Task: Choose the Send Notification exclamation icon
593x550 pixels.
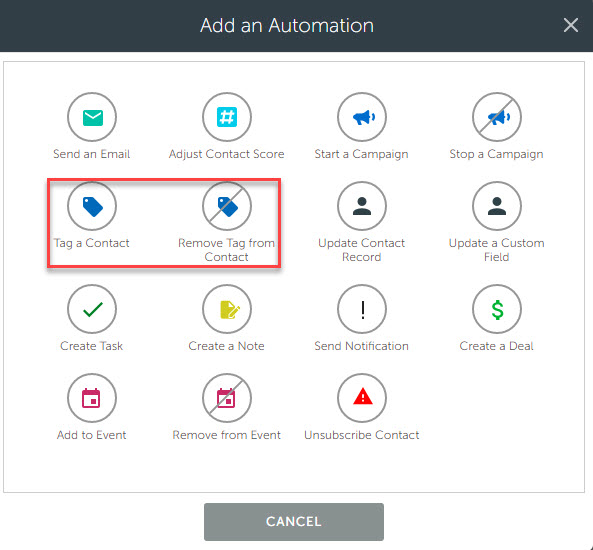Action: (362, 309)
